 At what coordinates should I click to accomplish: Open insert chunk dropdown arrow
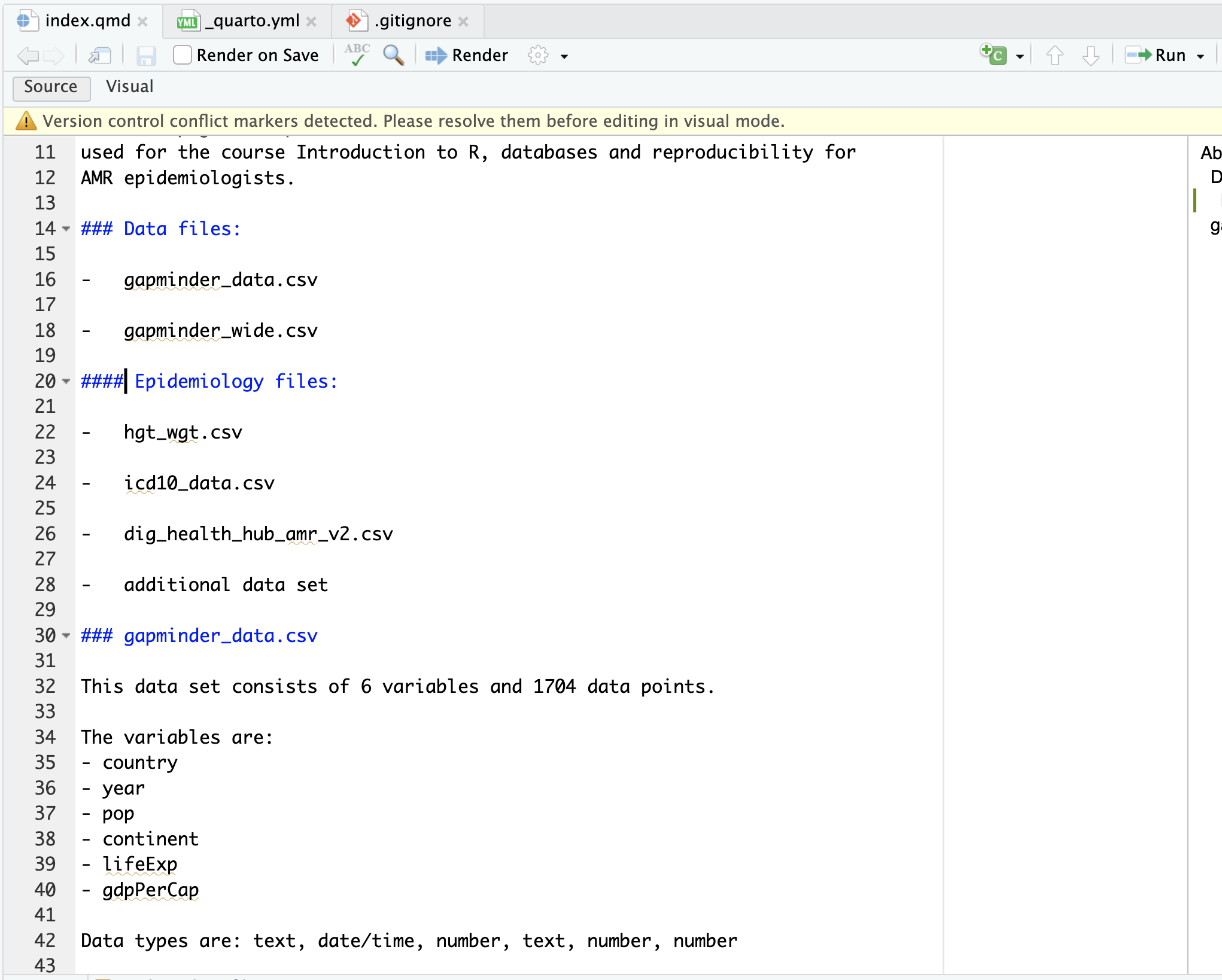(1020, 56)
